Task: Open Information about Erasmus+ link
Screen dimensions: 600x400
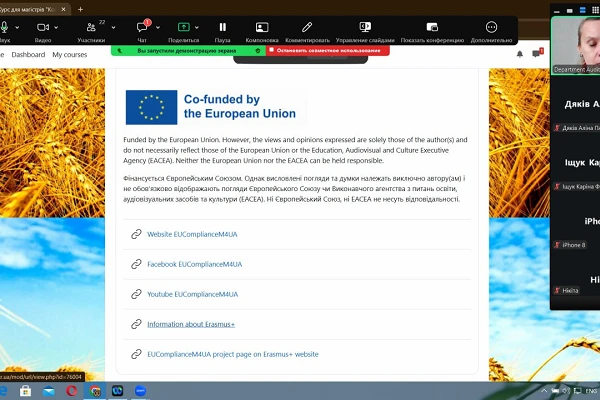Action: click(x=191, y=324)
